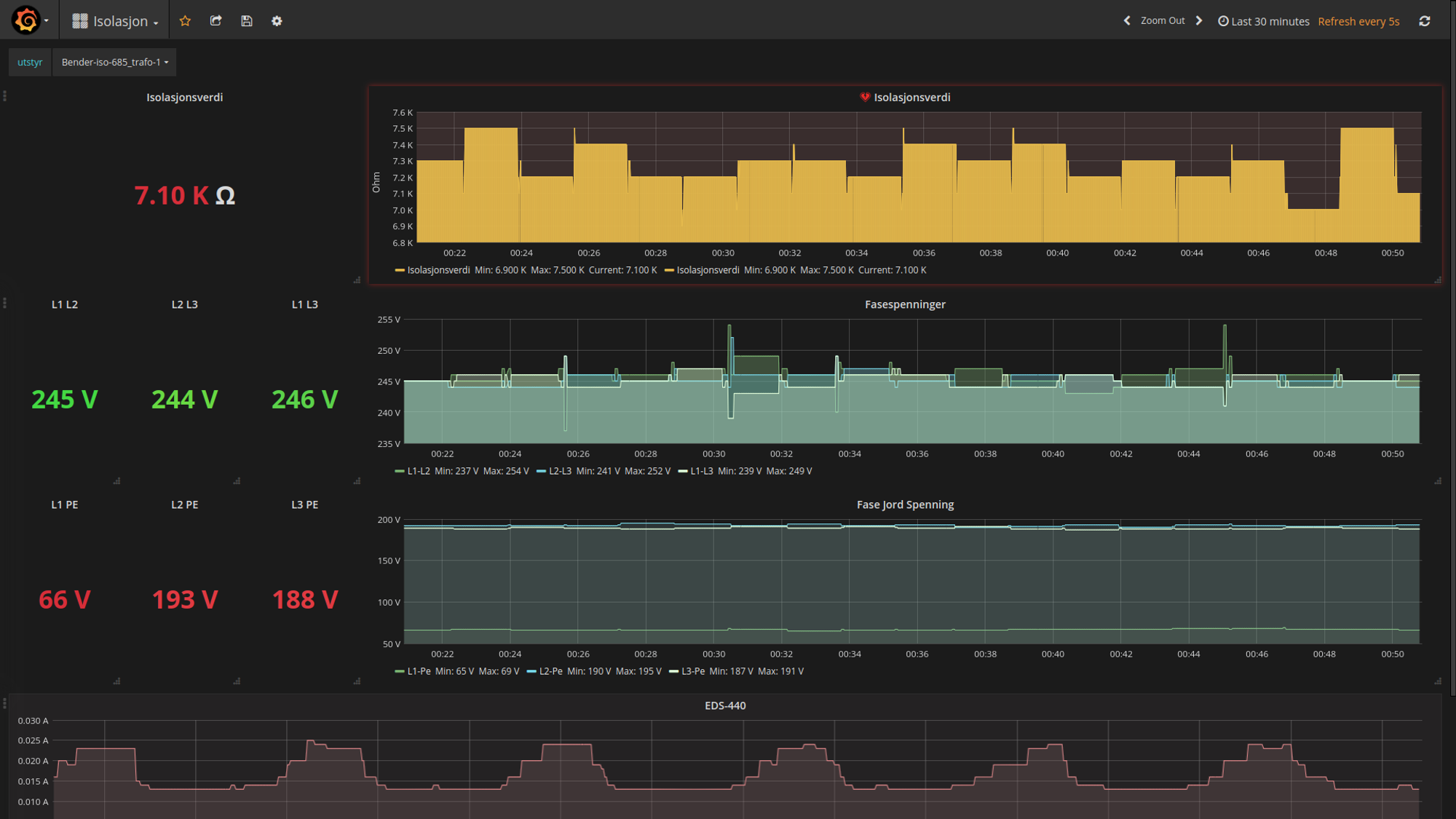The height and width of the screenshot is (819, 1456).
Task: Open the Isolasjonsverdi graph panel title menu
Action: coord(912,98)
